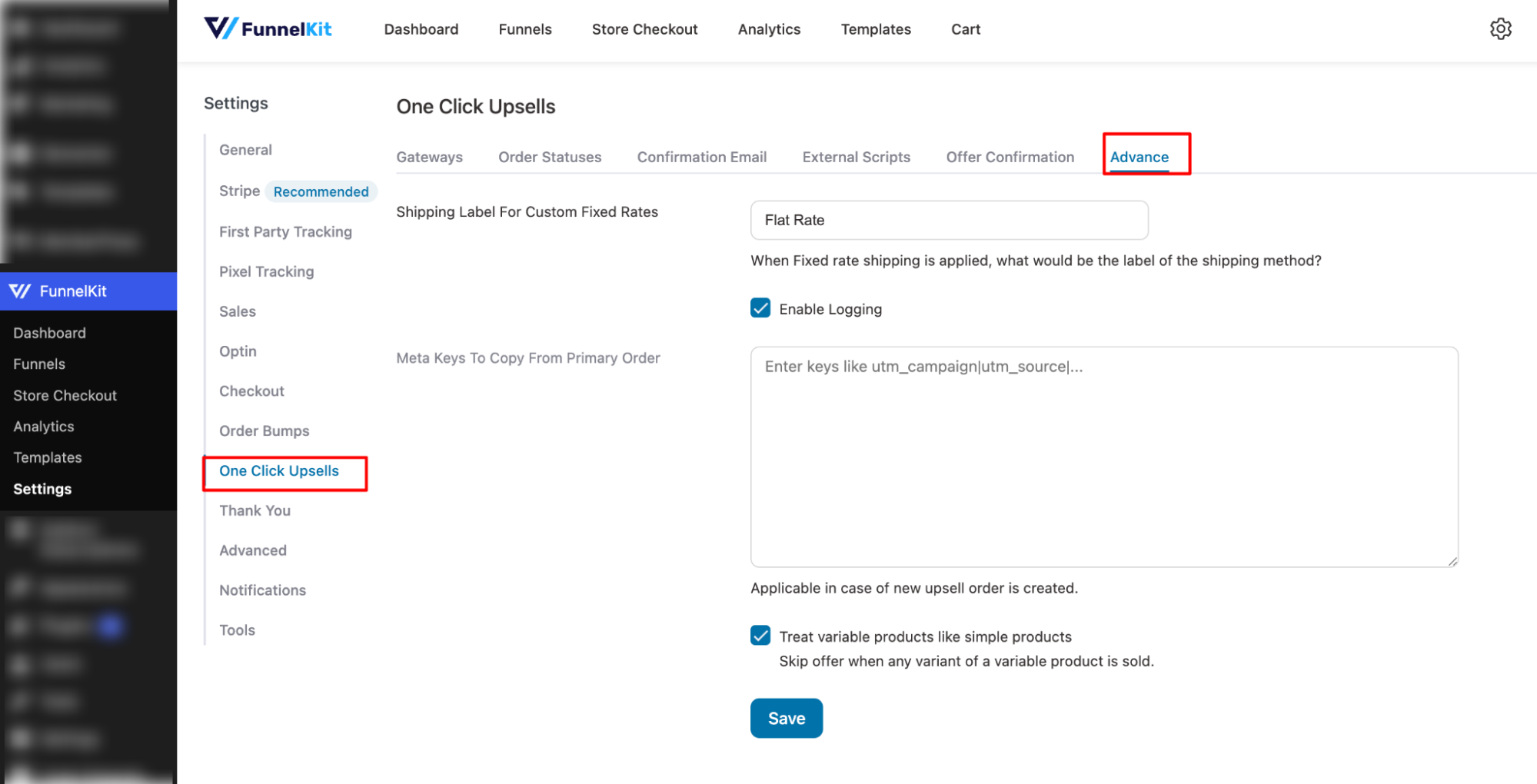This screenshot has width=1537, height=784.
Task: Open the Order Statuses tab
Action: pyautogui.click(x=550, y=157)
